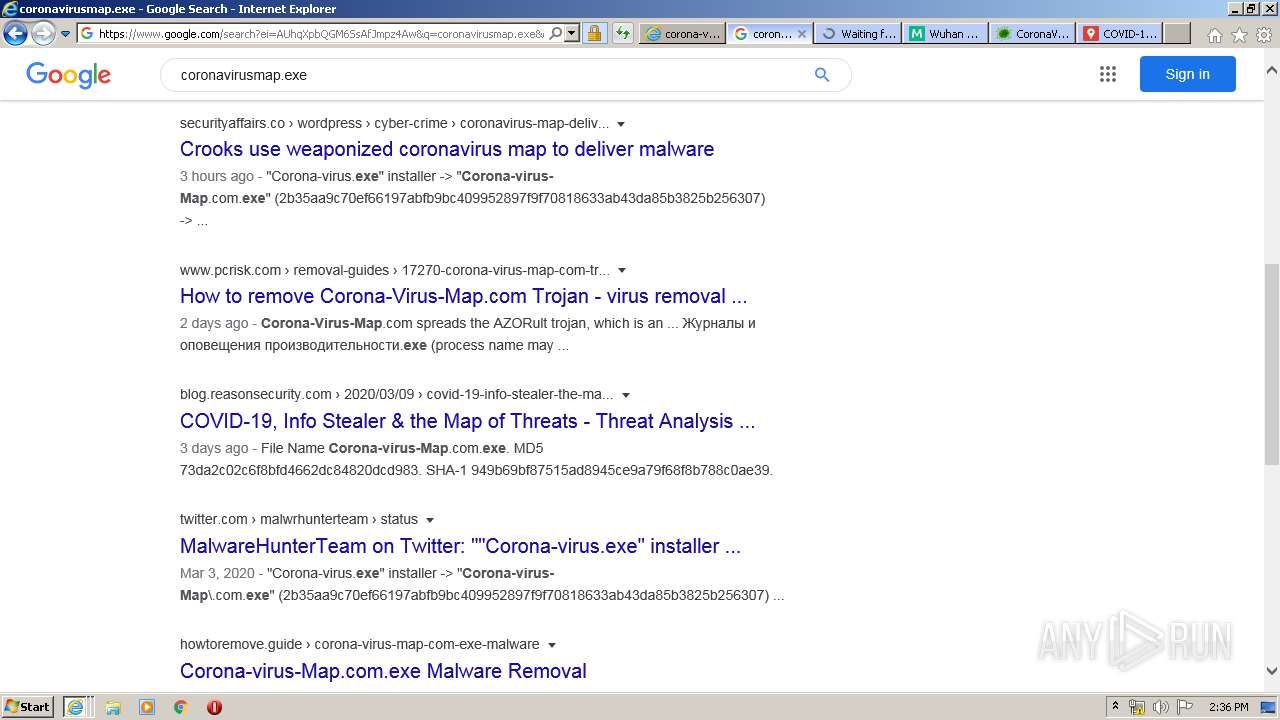
Task: Close the active 'coron...' Google tab
Action: (801, 33)
